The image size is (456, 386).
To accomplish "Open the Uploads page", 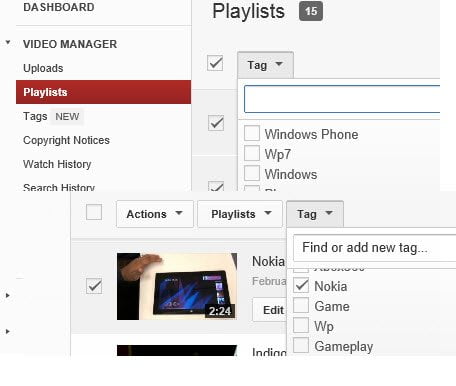I will [43, 68].
